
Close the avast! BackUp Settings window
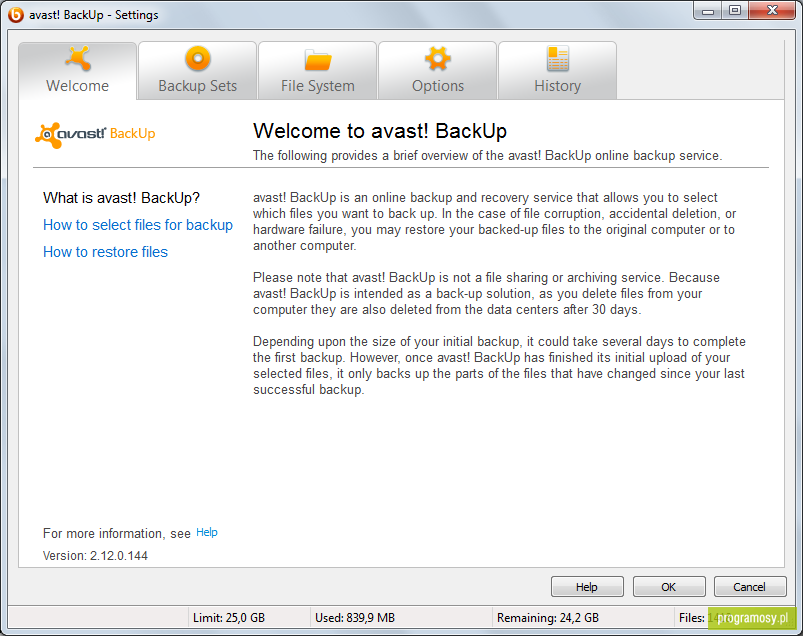coord(772,11)
